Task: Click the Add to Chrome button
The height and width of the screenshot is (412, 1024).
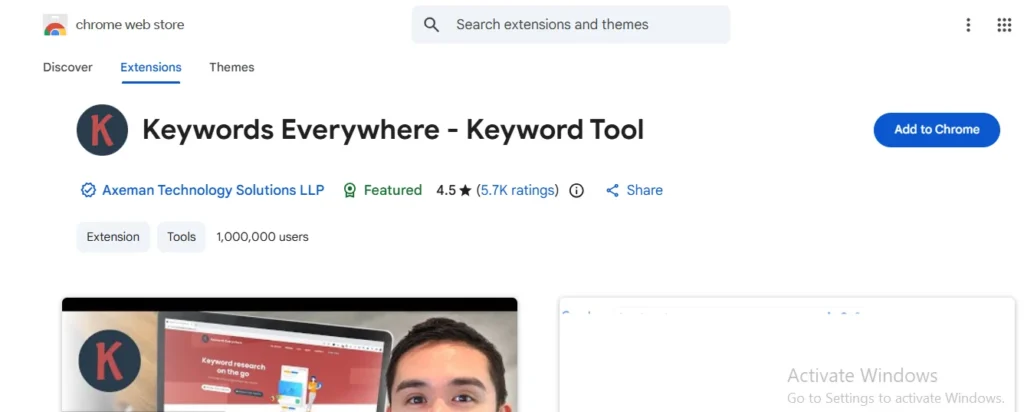Action: pos(936,129)
